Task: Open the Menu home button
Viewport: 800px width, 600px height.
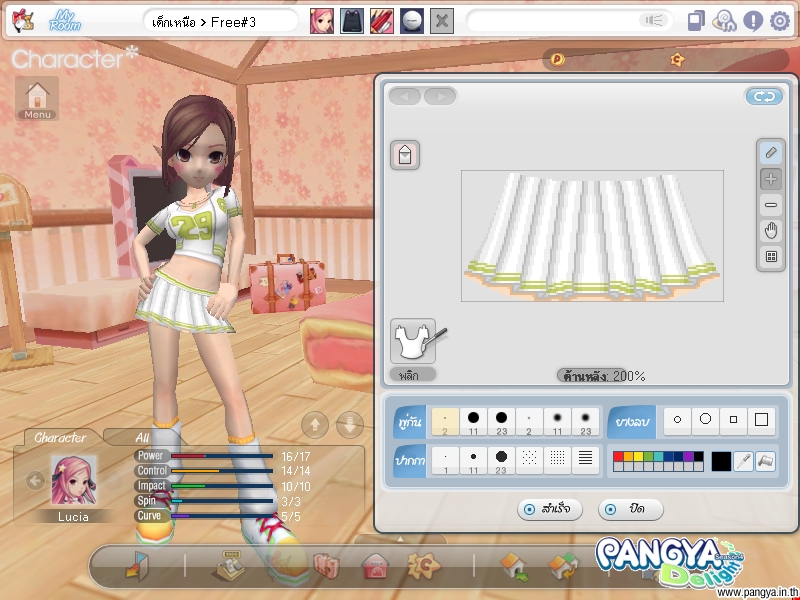Action: (37, 98)
